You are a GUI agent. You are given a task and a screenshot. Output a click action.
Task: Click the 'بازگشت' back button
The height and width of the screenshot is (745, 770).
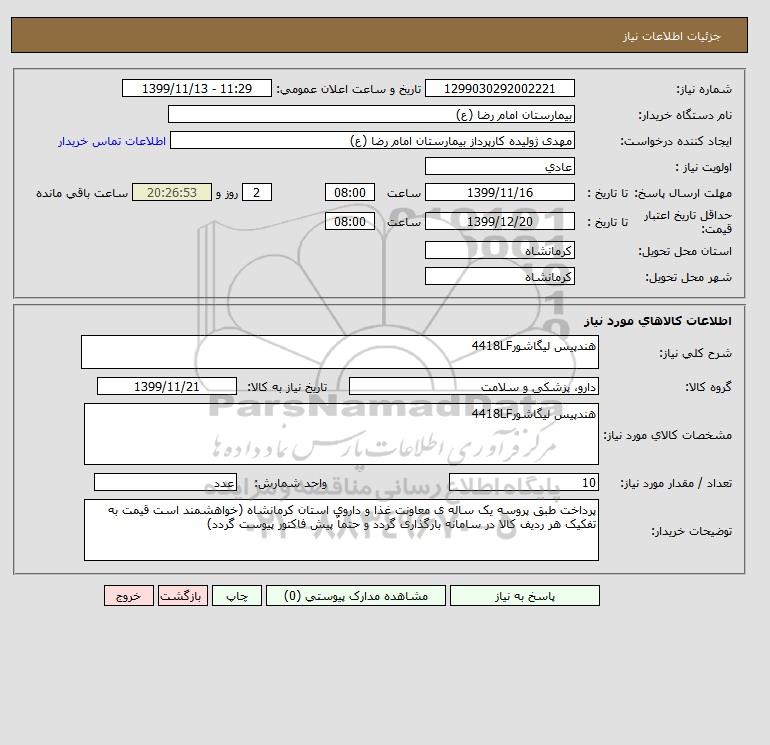[183, 595]
